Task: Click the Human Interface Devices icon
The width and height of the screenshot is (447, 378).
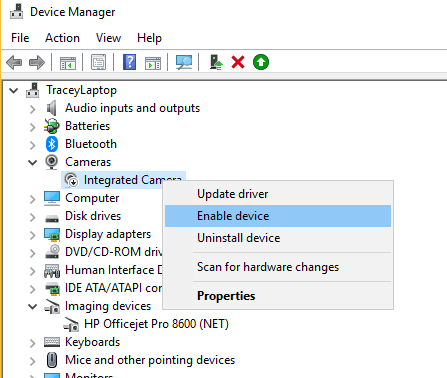Action: [52, 271]
